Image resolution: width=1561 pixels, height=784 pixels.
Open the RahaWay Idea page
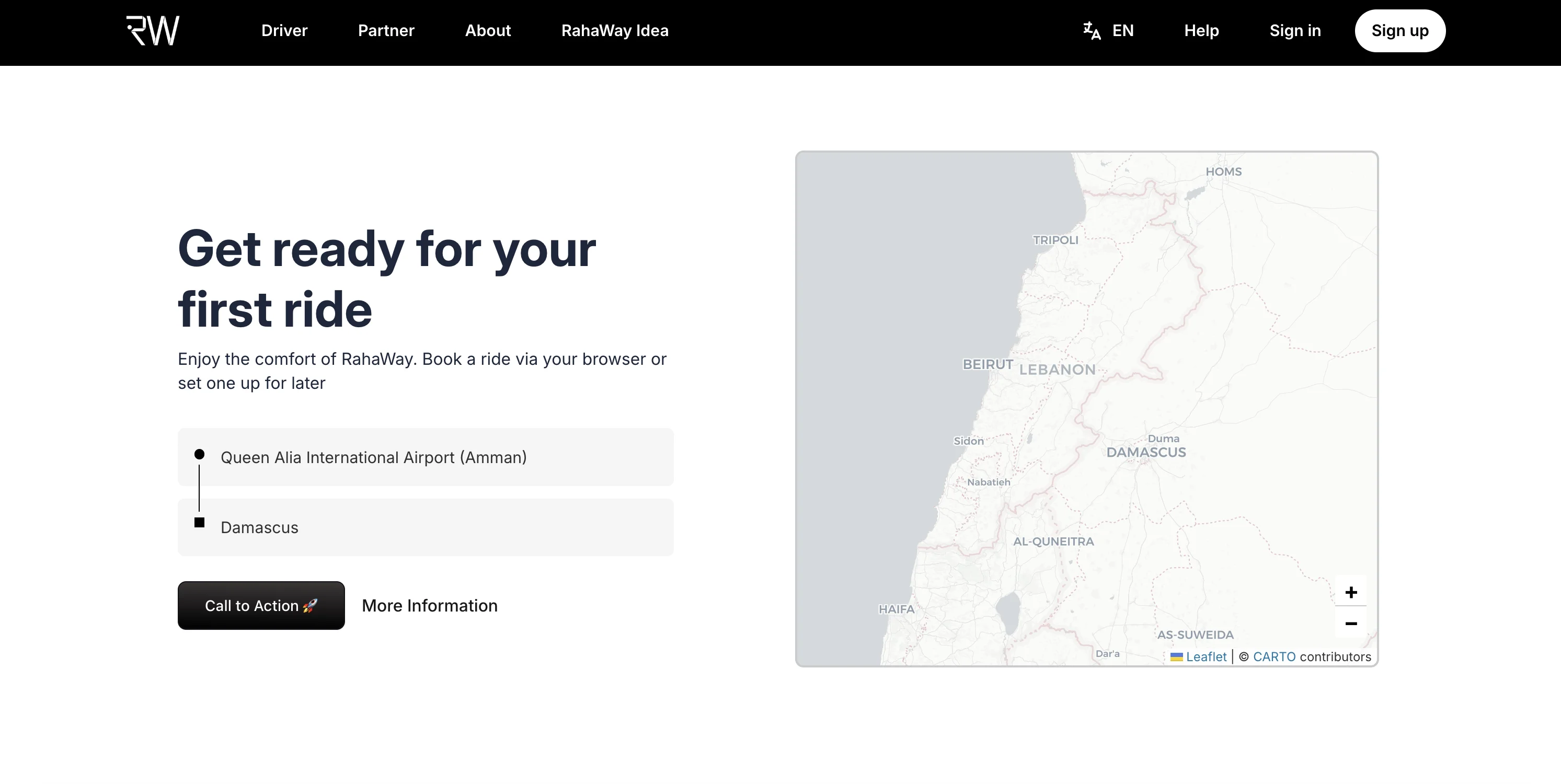point(614,30)
